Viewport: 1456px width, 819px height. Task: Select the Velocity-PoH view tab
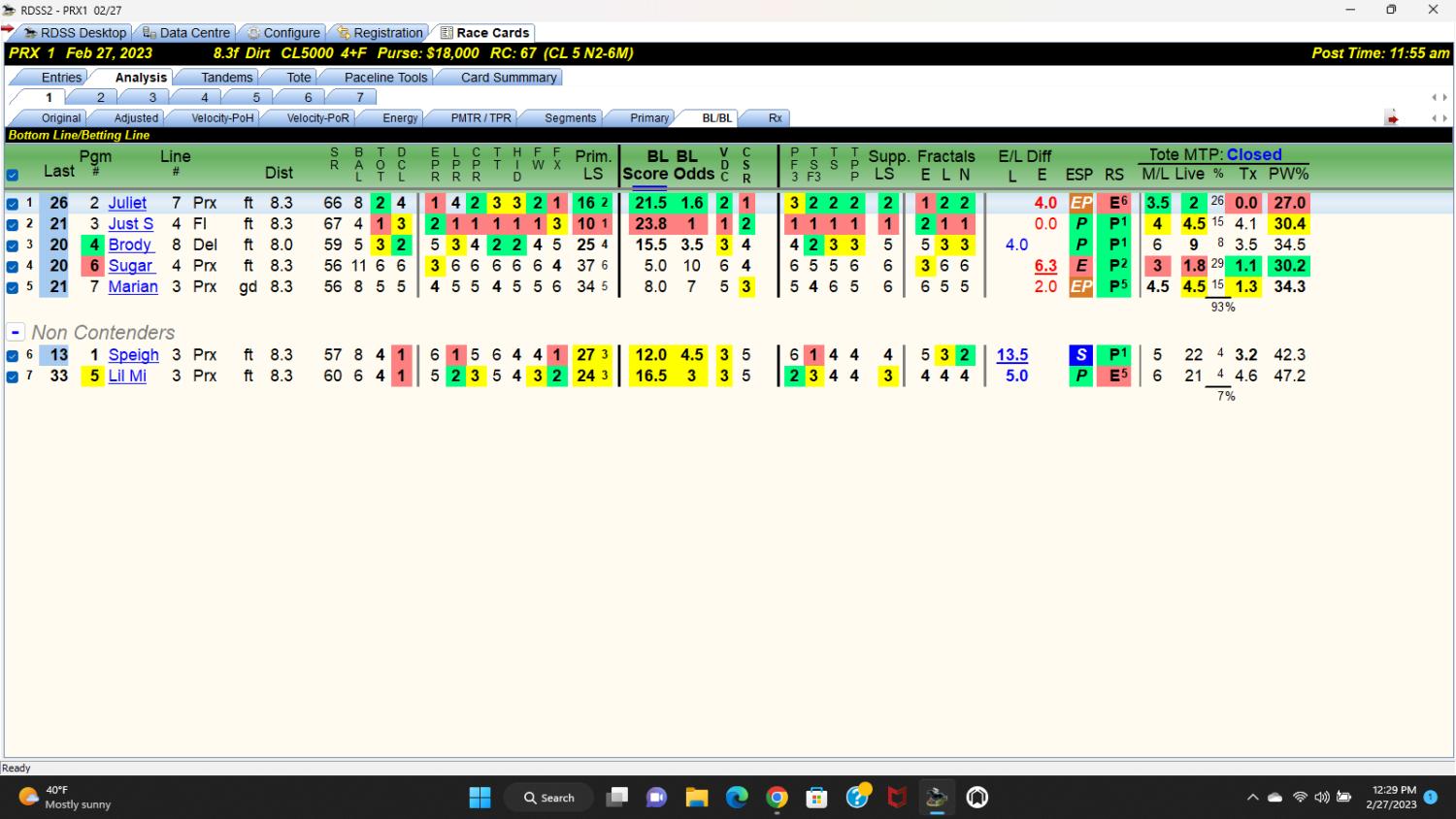click(x=222, y=118)
